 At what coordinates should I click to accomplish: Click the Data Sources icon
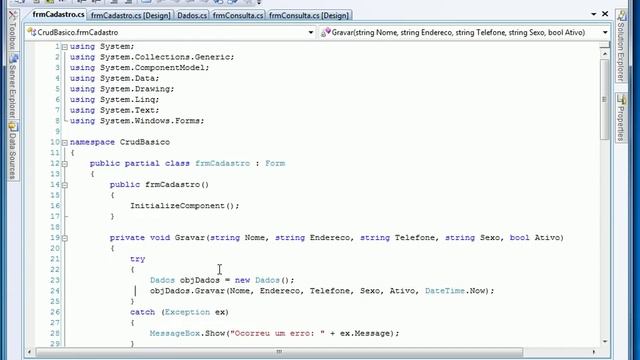click(x=13, y=127)
